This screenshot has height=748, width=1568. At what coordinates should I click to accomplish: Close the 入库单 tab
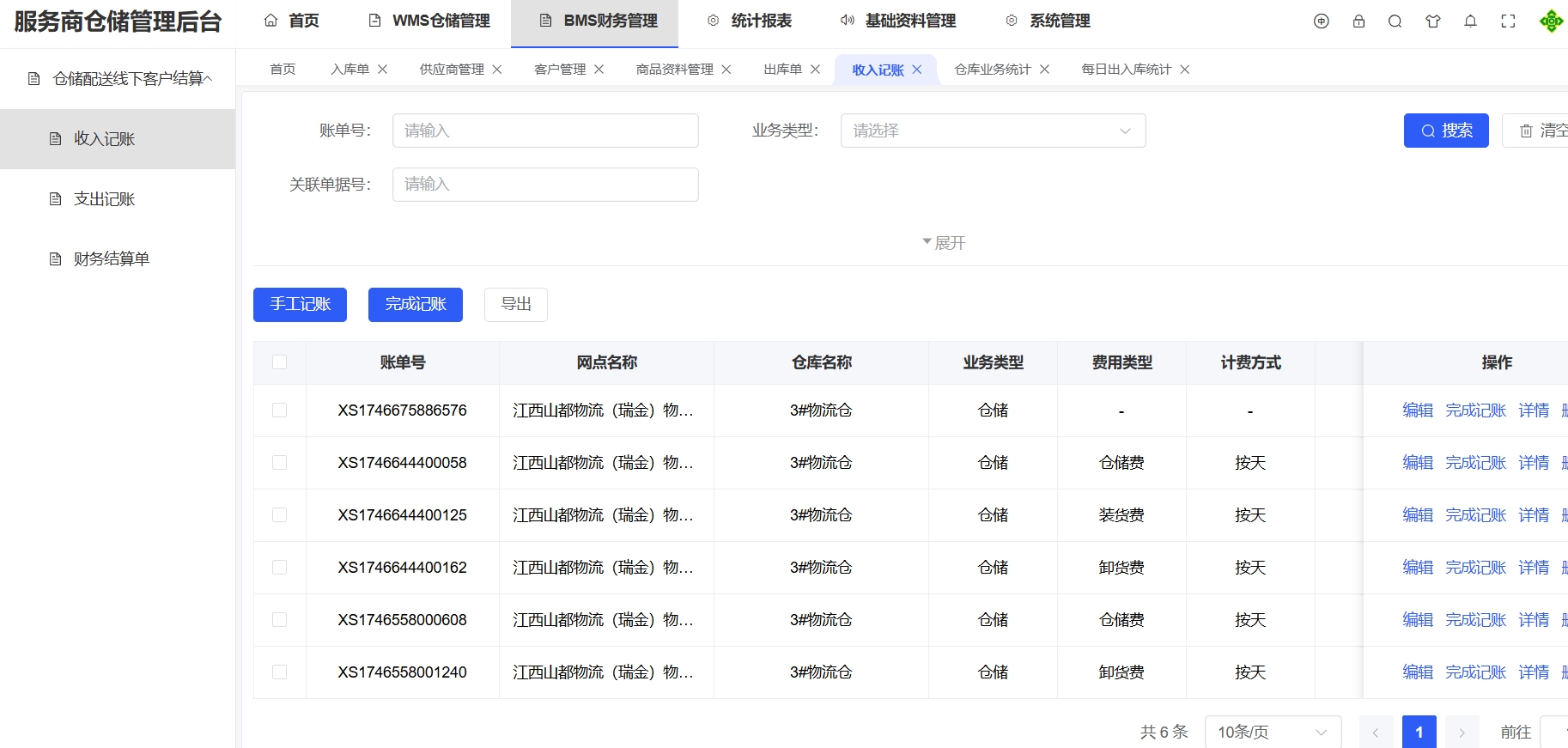(x=383, y=70)
